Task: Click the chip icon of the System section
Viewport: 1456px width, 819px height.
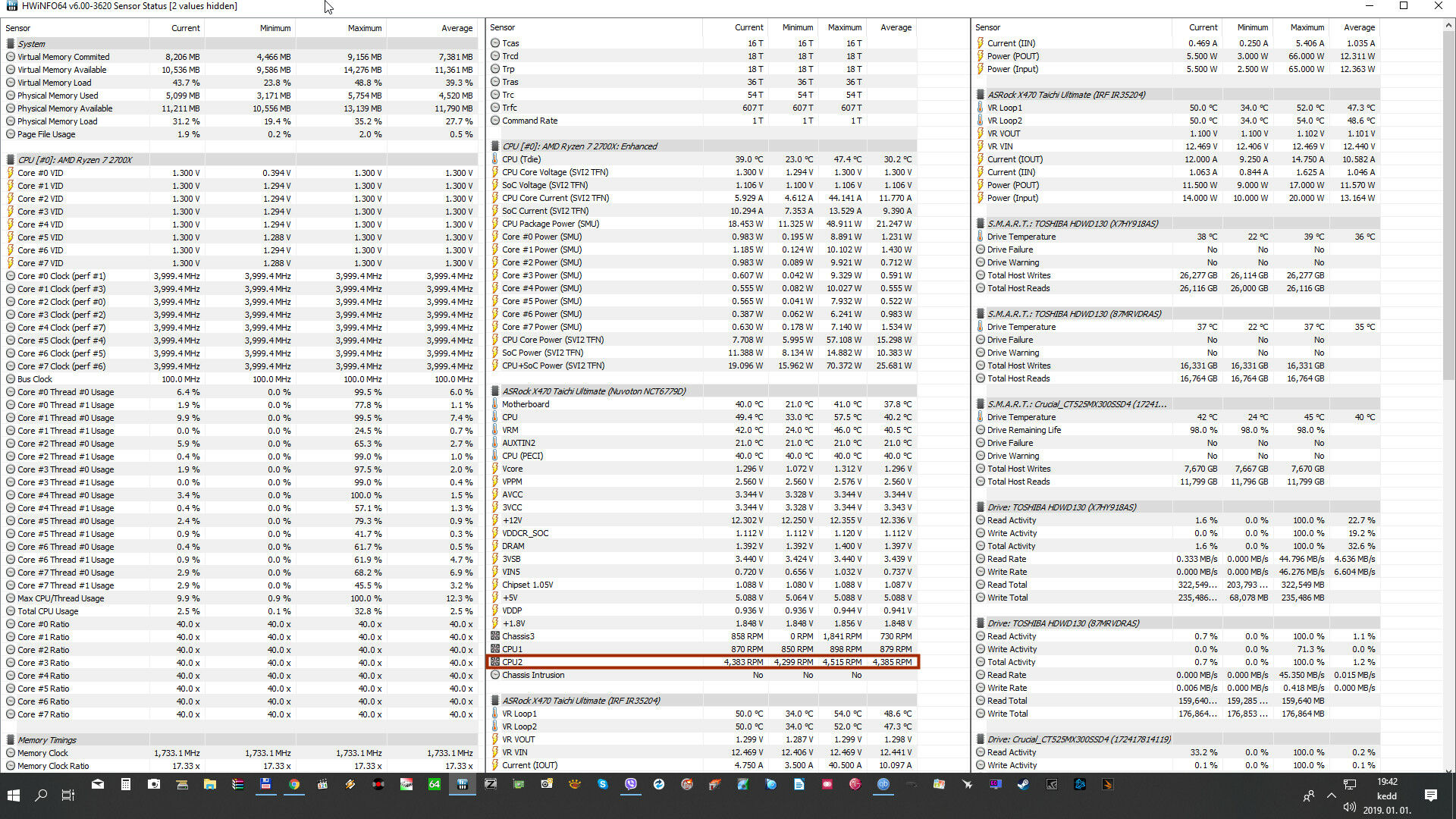Action: (11, 44)
